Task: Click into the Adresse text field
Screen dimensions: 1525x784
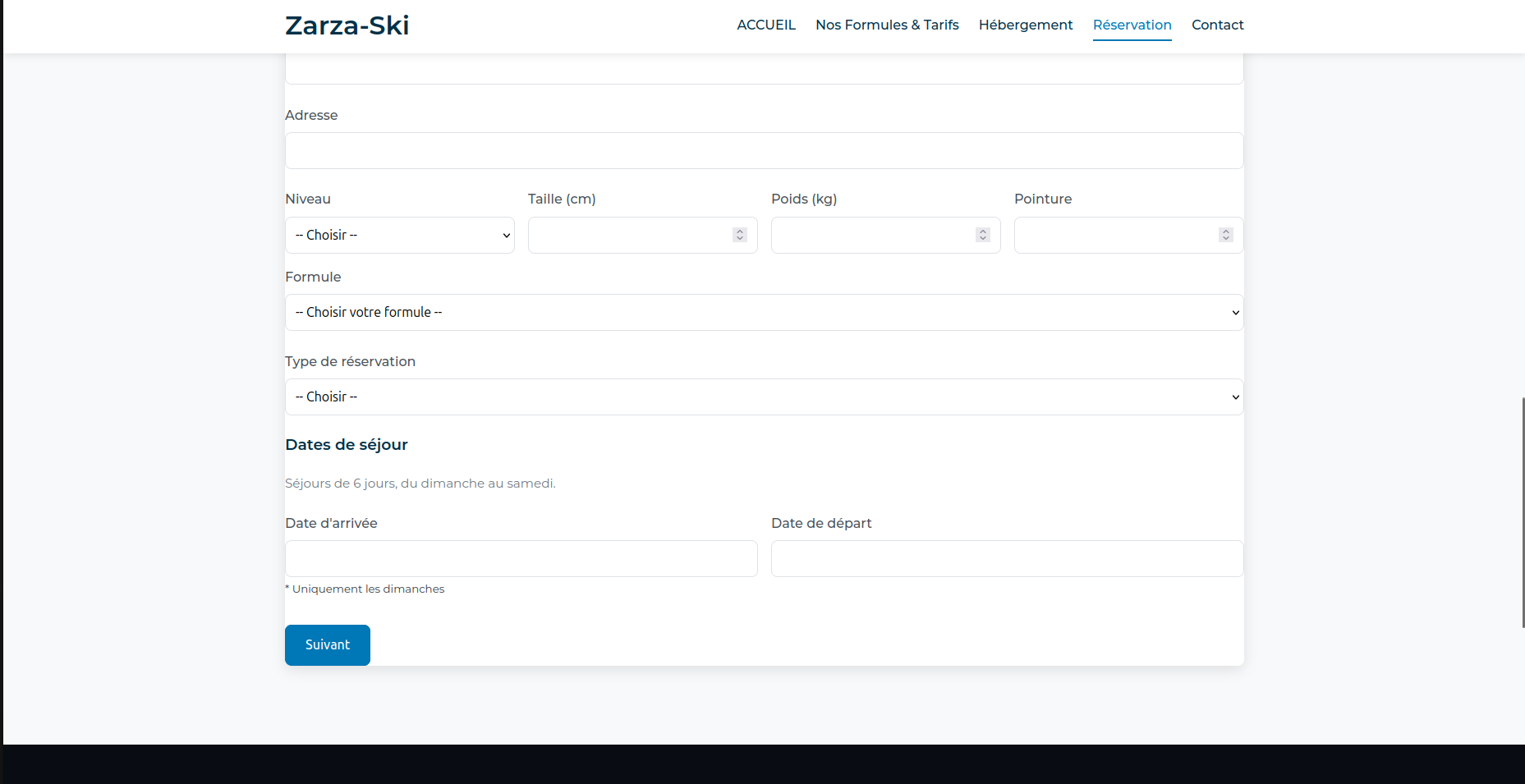Action: click(764, 151)
